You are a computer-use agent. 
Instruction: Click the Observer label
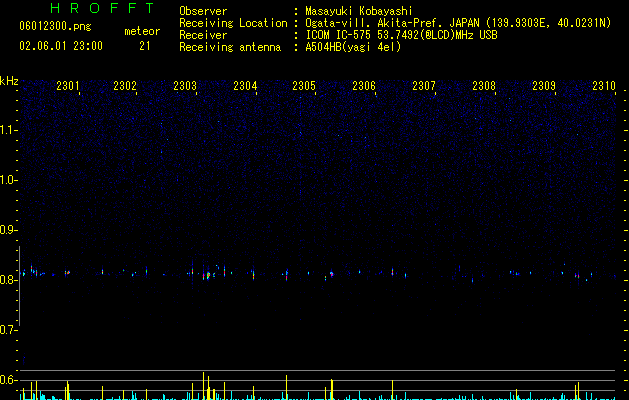pos(203,11)
